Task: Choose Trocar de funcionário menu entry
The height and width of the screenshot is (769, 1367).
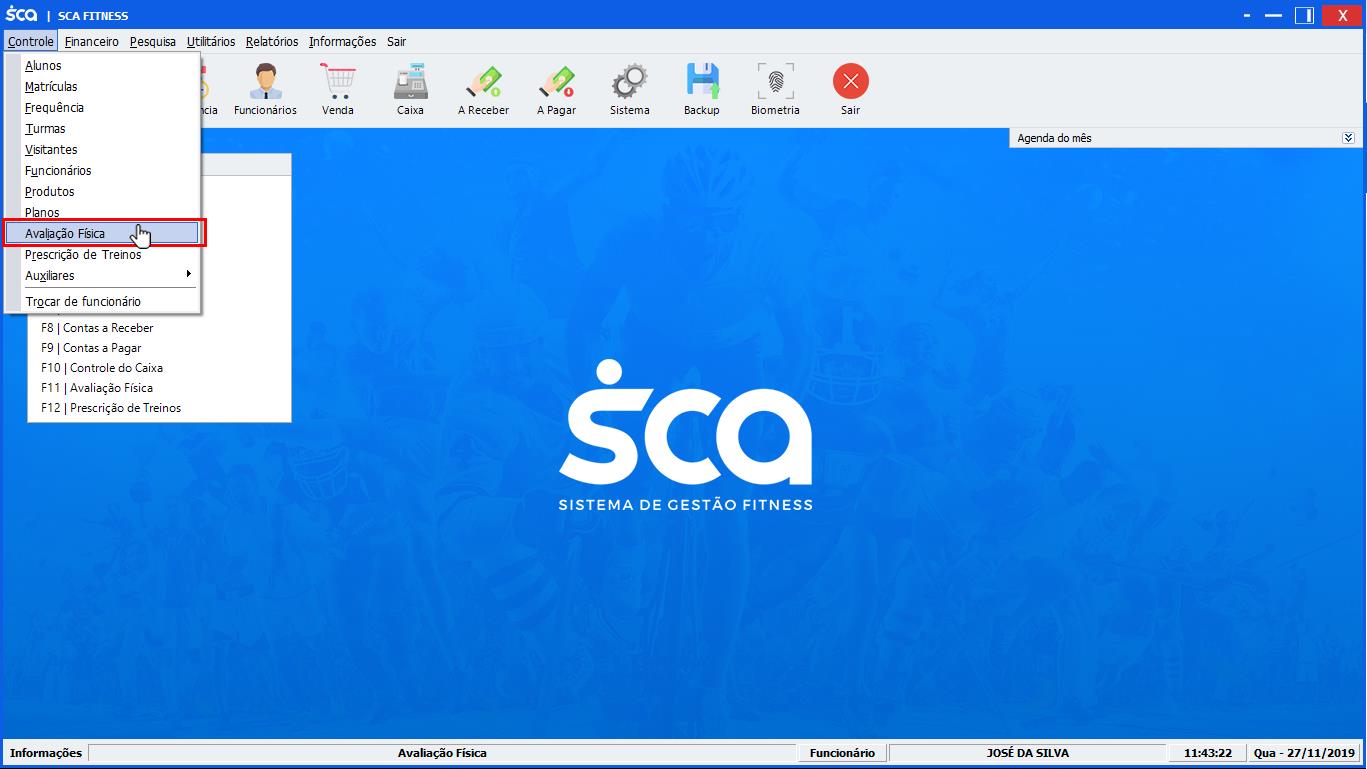Action: (x=101, y=301)
